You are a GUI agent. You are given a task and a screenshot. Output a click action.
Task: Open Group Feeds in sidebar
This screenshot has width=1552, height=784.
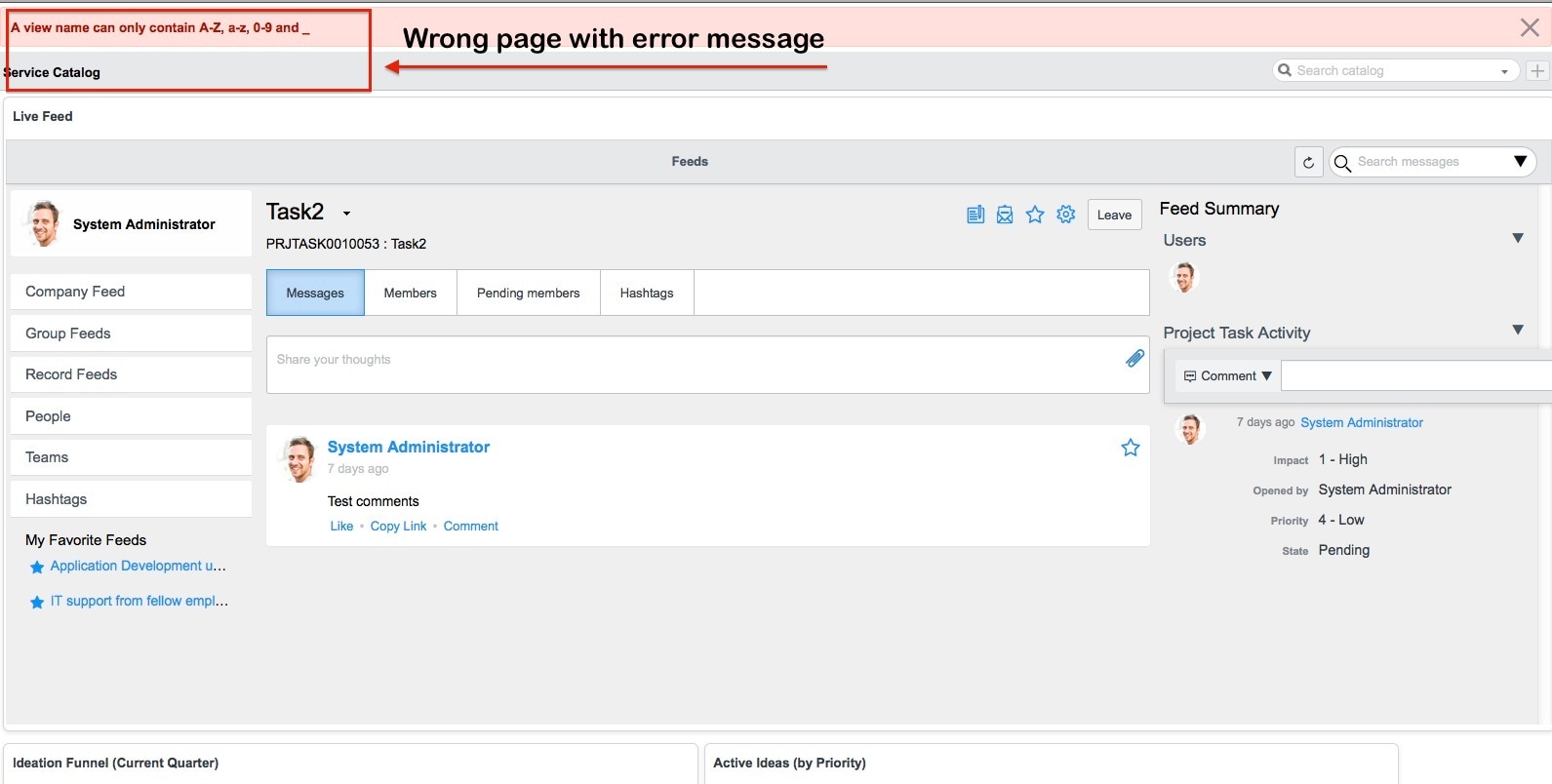pos(131,333)
